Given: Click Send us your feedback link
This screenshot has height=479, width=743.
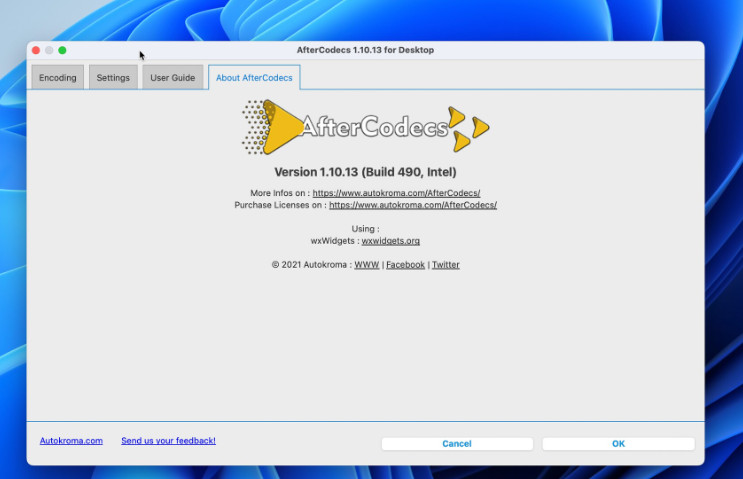Looking at the screenshot, I should [x=168, y=441].
